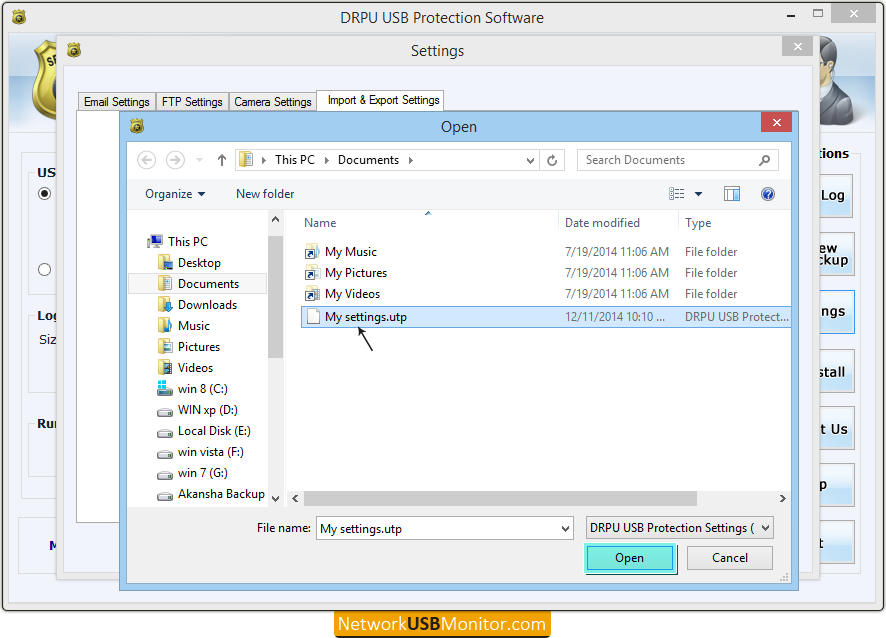Screen dimensions: 886x638
Task: Show the preview pane
Action: point(732,194)
